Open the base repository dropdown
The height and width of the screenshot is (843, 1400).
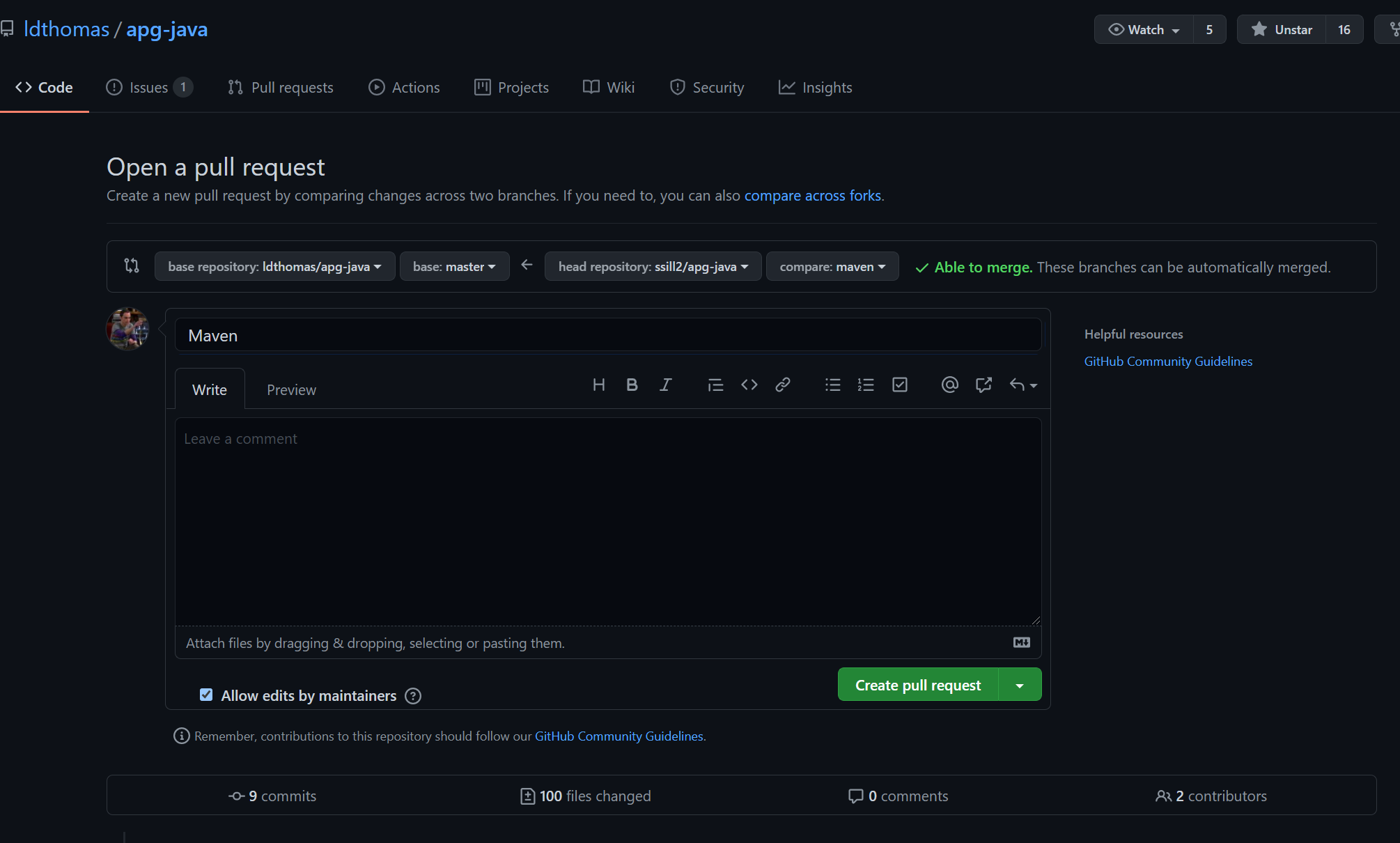[275, 267]
